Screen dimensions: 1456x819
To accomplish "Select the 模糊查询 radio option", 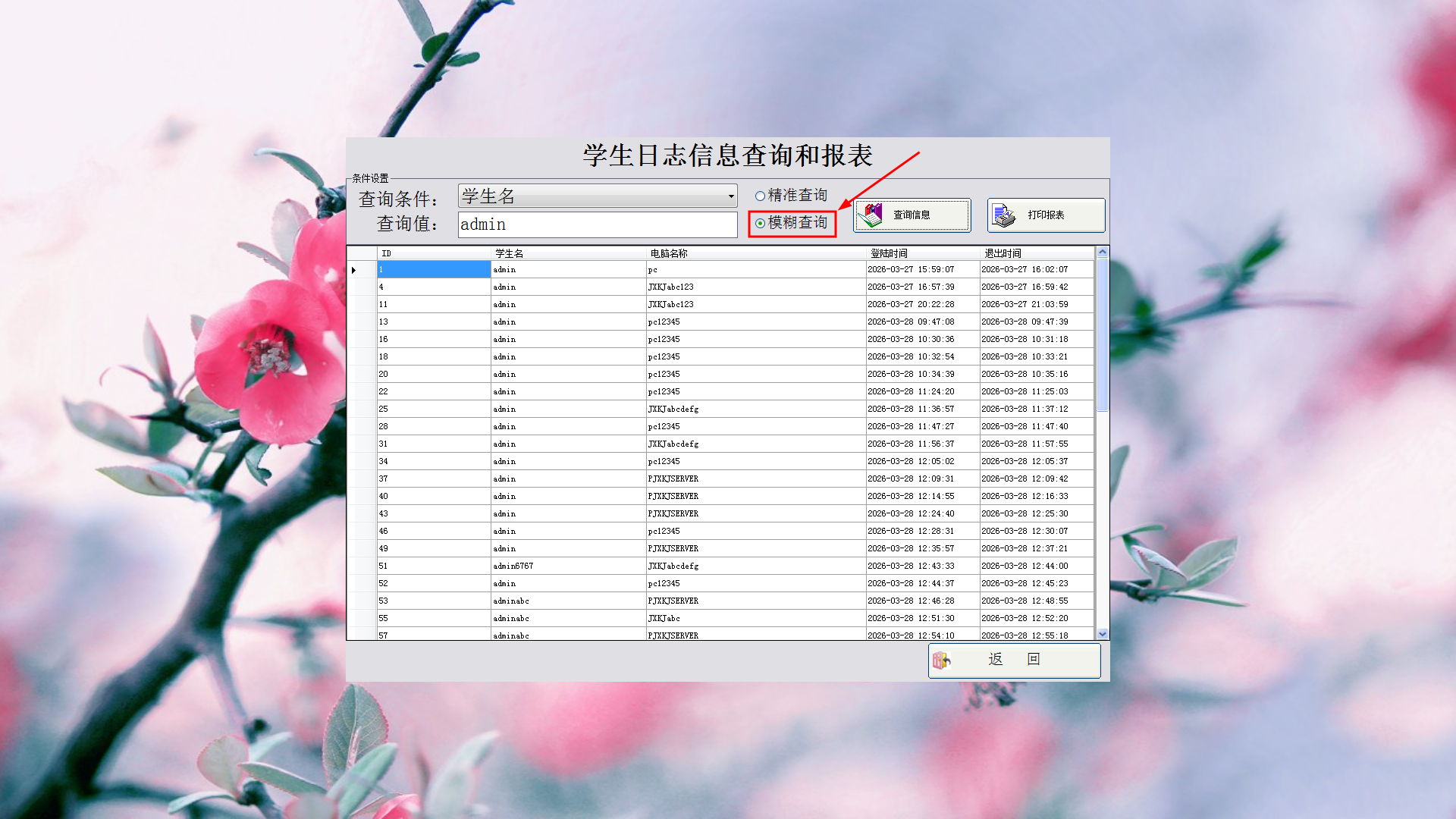I will (760, 223).
